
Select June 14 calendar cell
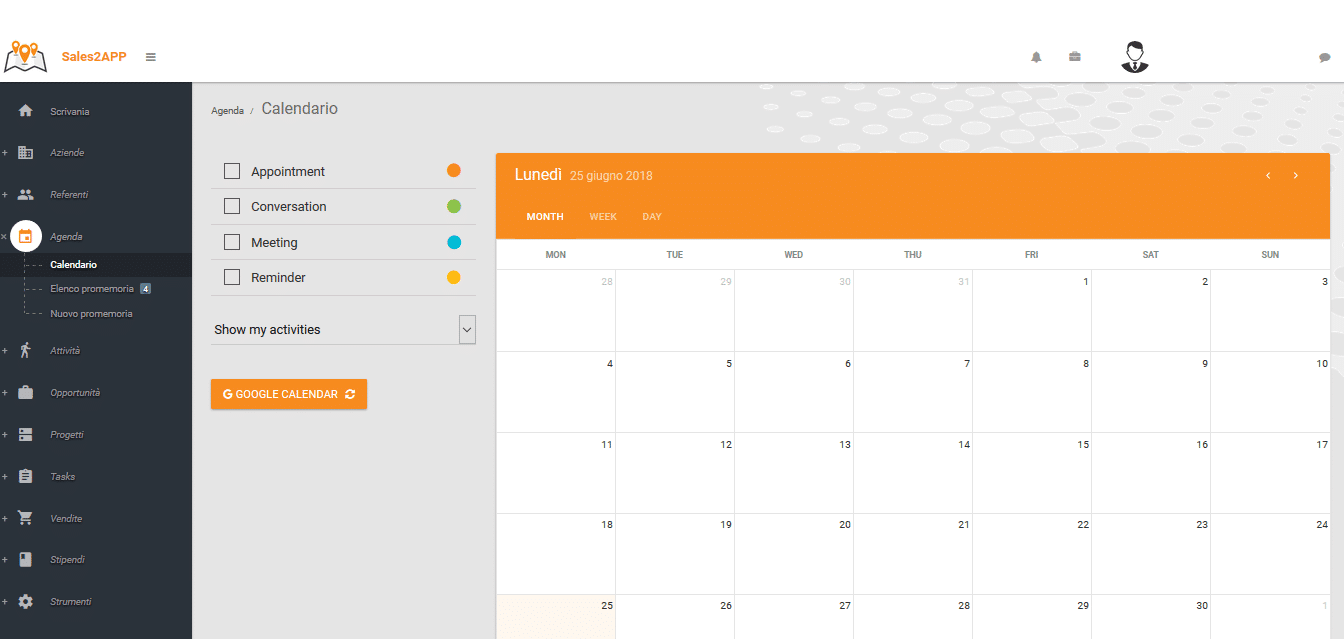[x=912, y=472]
